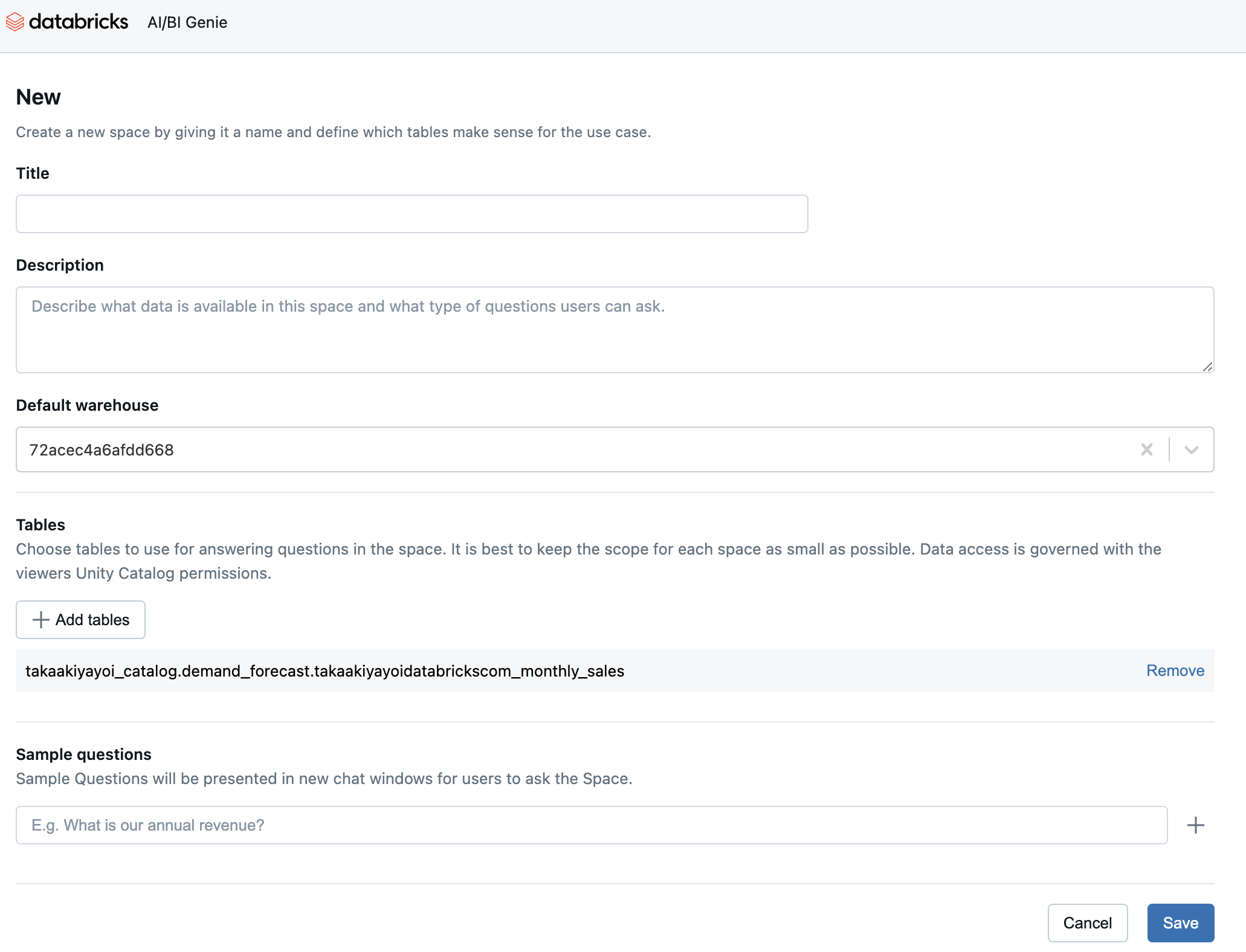The image size is (1246, 952).
Task: Click the Title text field
Action: click(x=411, y=213)
